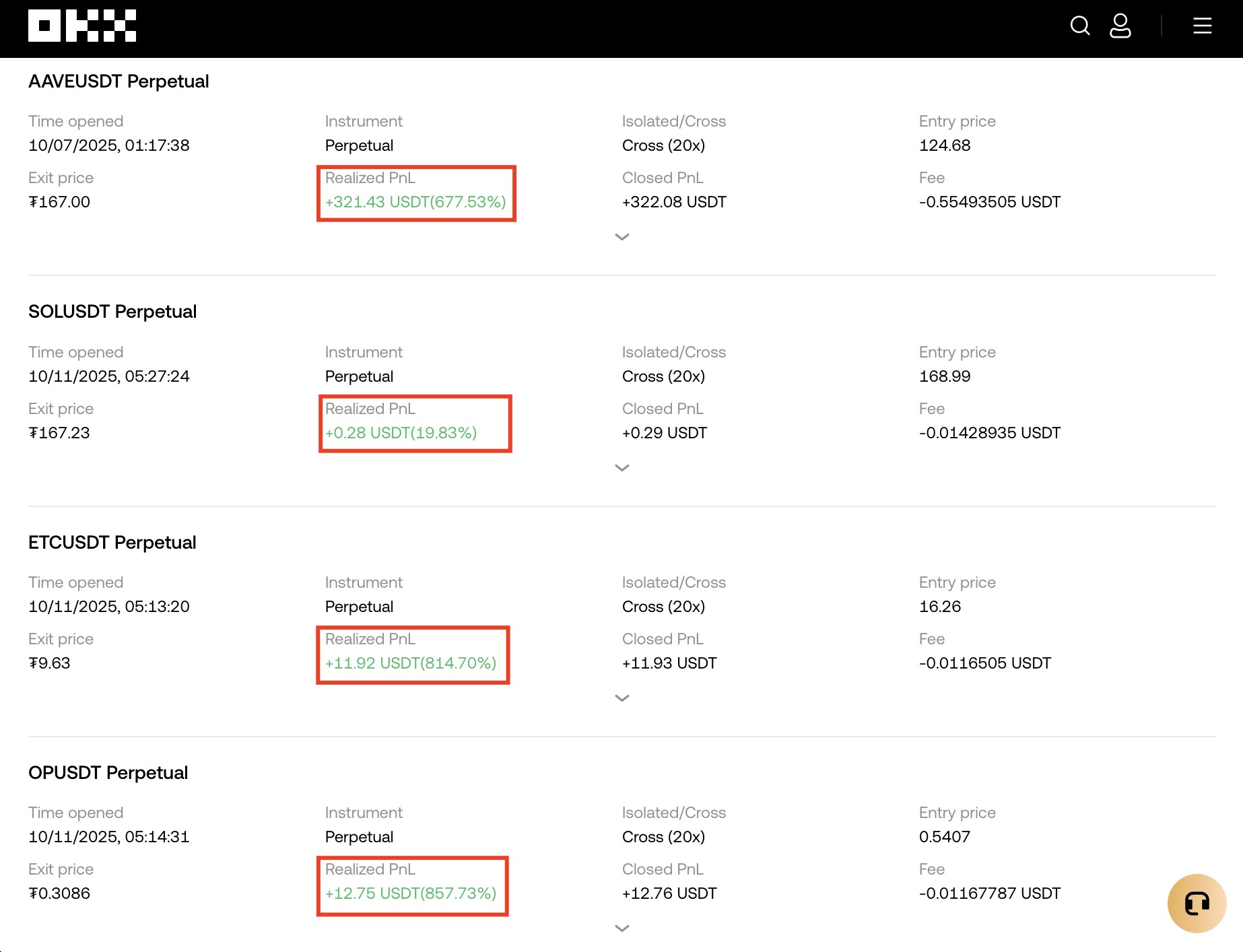Click the ETCUSDT Perpetual title

(x=112, y=543)
